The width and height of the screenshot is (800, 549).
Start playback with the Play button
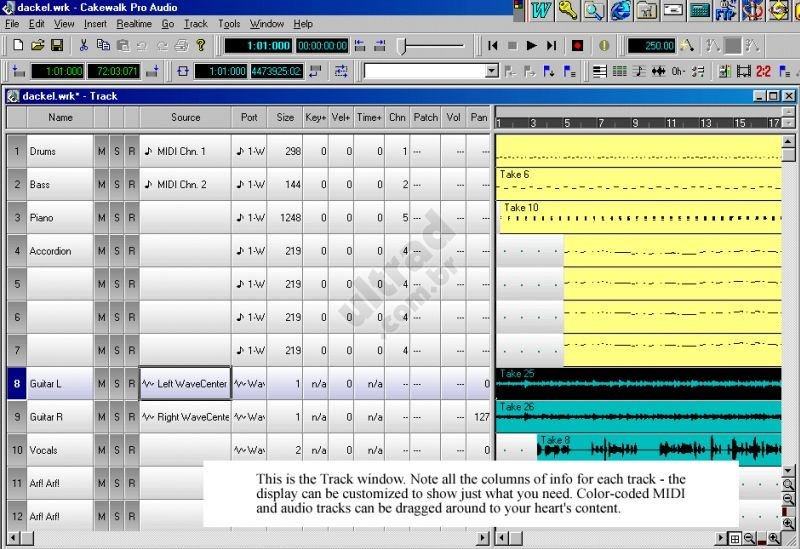coord(532,46)
